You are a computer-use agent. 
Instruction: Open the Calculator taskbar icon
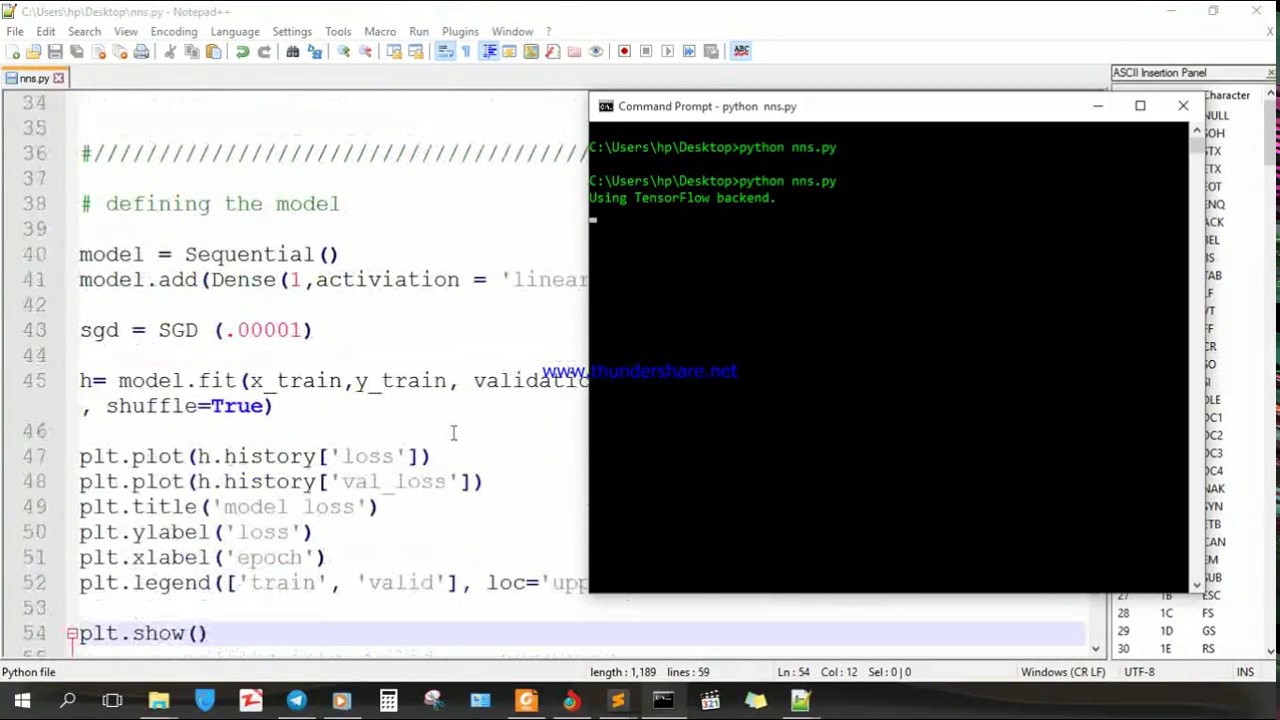[388, 701]
